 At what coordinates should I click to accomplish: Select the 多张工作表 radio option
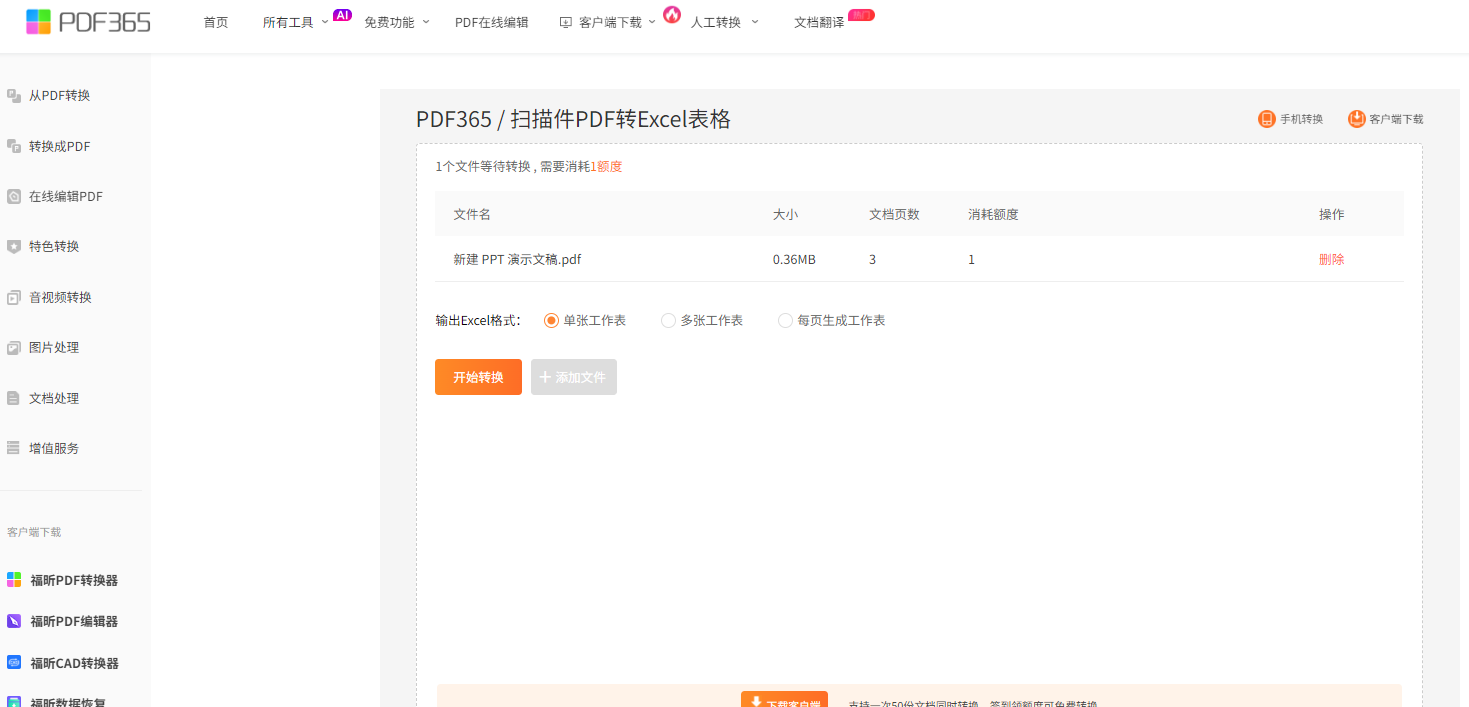click(x=668, y=321)
